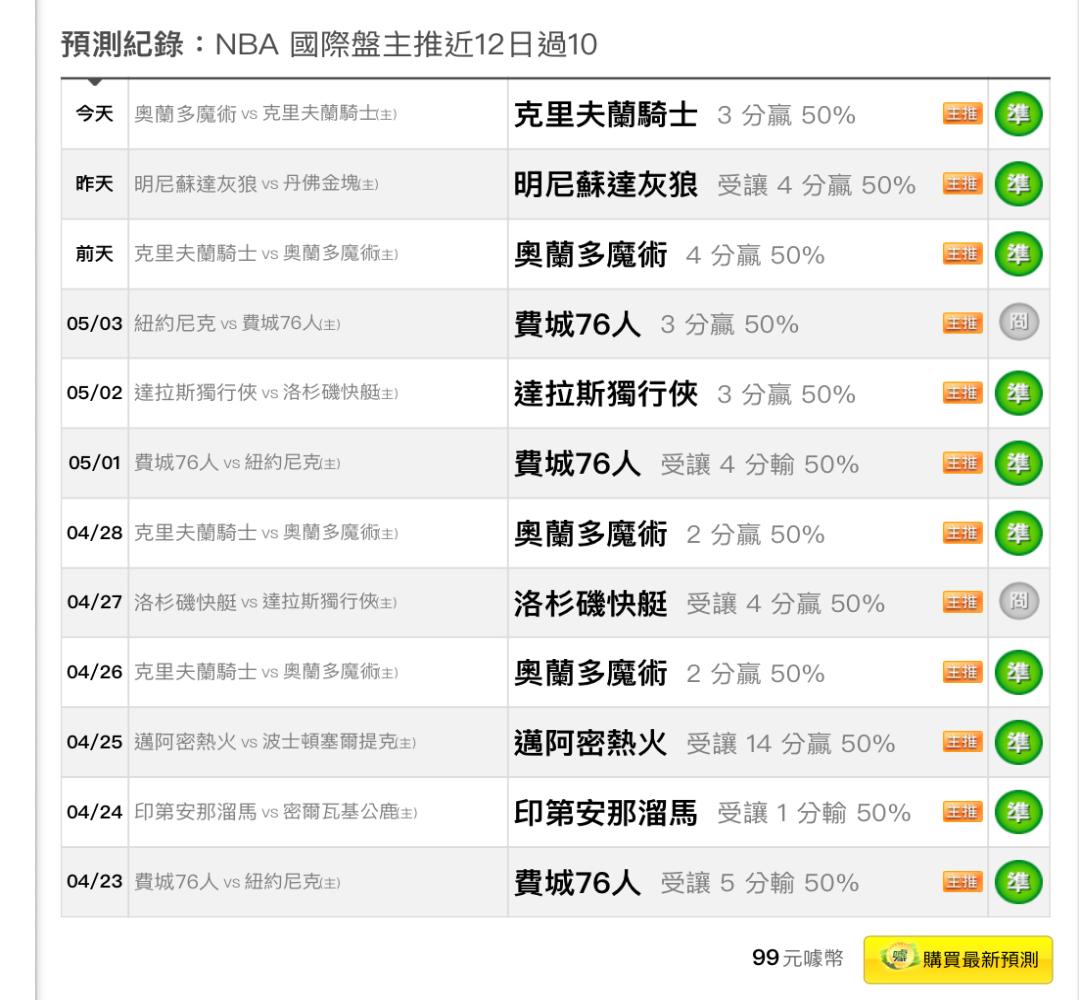
Task: Click the orange 主推 badge in the 昨天 row
Action: (x=962, y=184)
